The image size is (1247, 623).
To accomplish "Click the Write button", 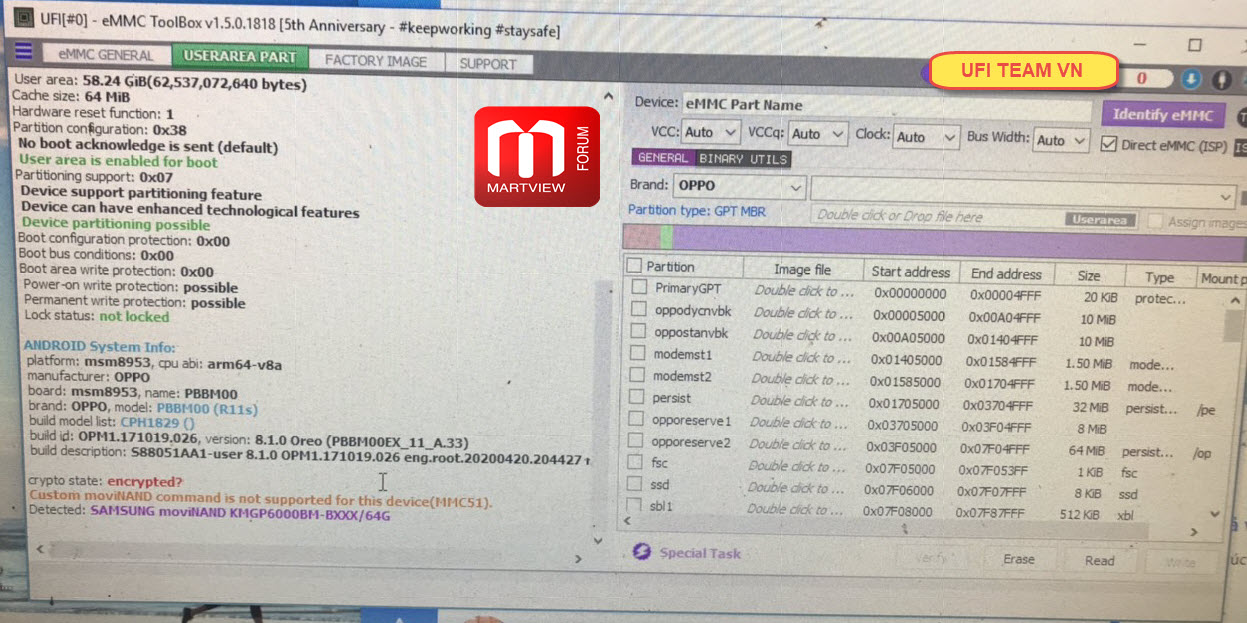I will point(1181,562).
